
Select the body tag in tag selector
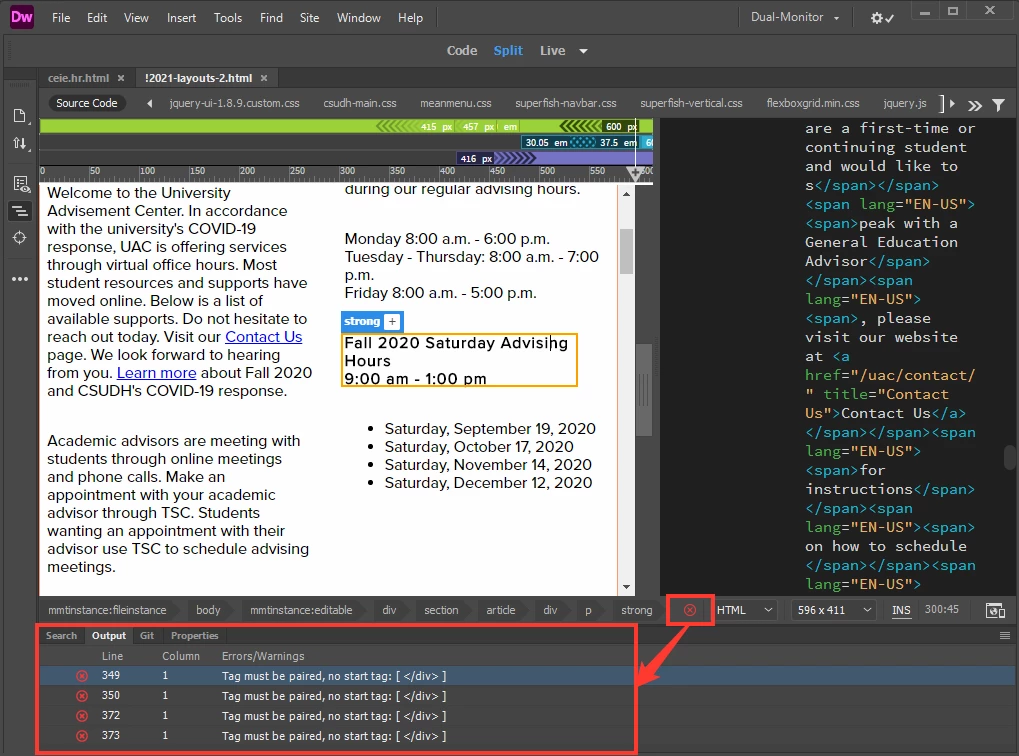(208, 610)
